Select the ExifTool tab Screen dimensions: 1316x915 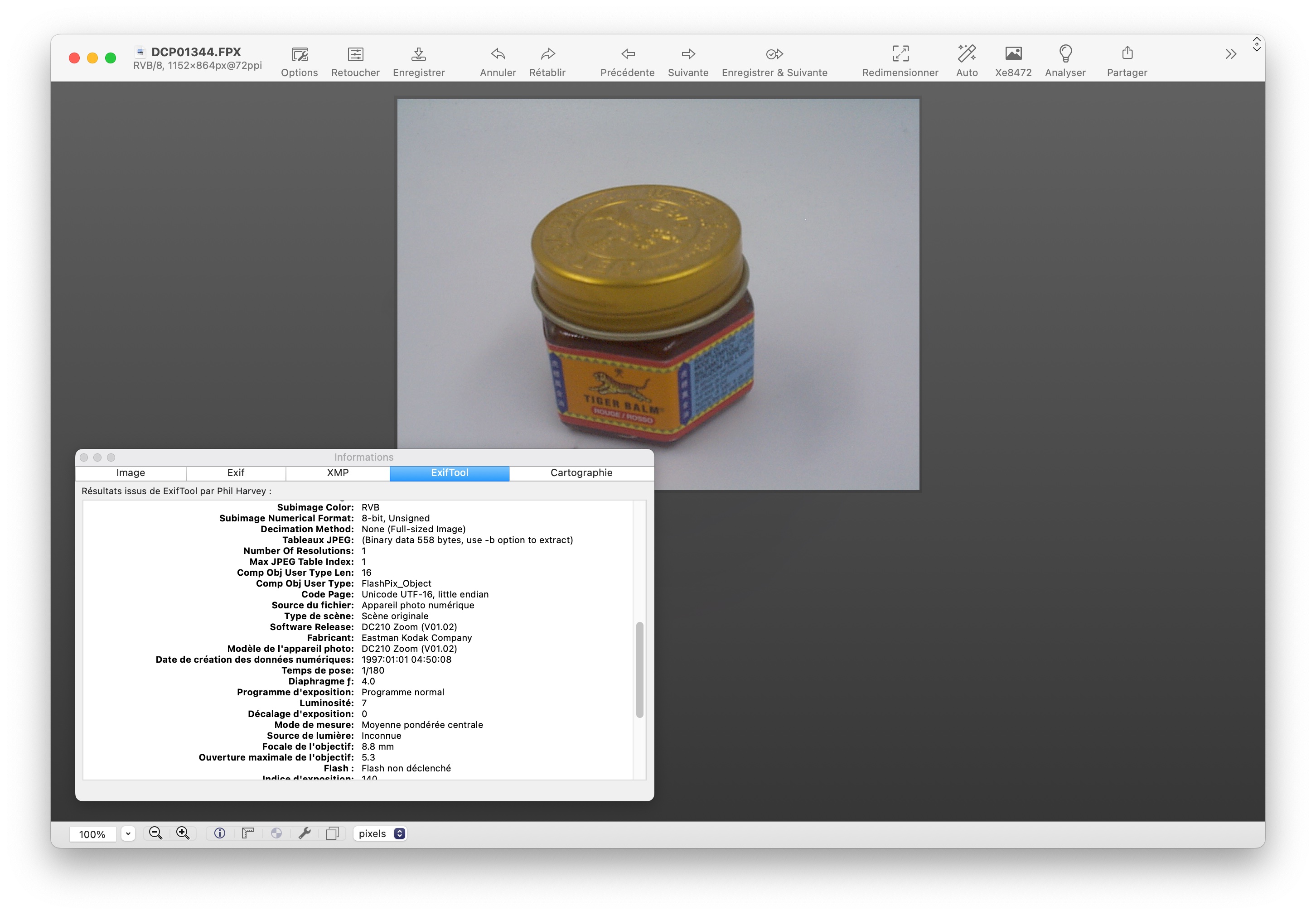pyautogui.click(x=450, y=473)
